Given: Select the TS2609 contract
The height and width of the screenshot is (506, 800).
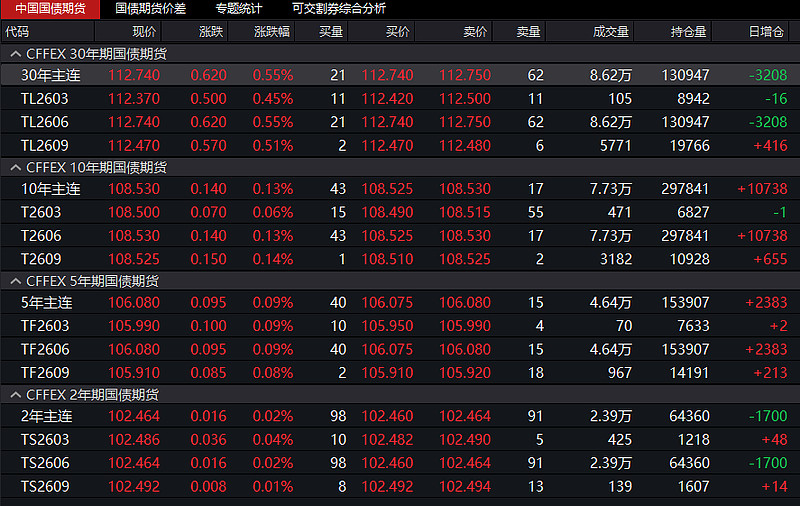Looking at the screenshot, I should click(x=400, y=487).
